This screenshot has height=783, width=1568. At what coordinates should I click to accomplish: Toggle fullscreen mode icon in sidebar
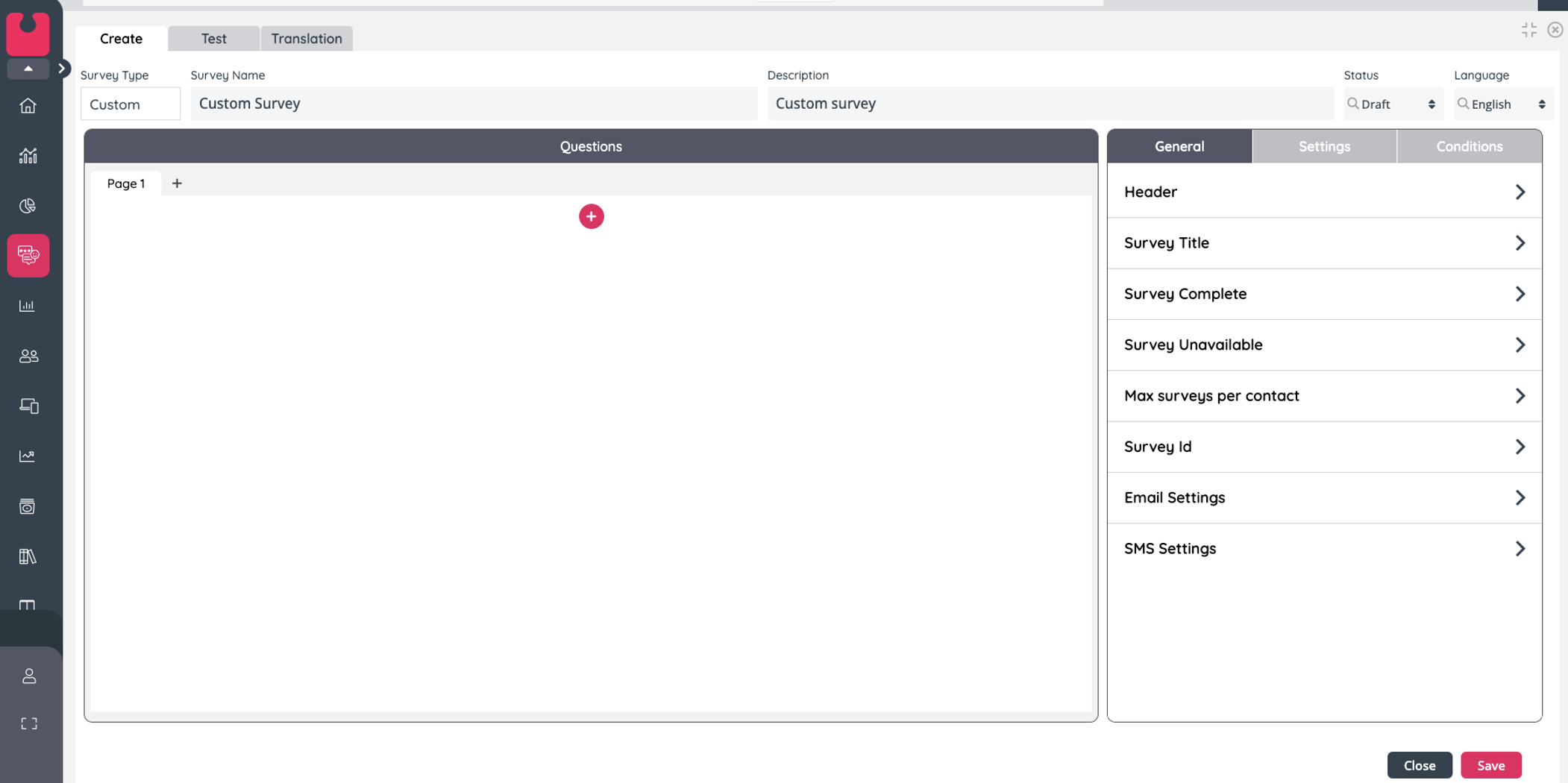coord(28,723)
